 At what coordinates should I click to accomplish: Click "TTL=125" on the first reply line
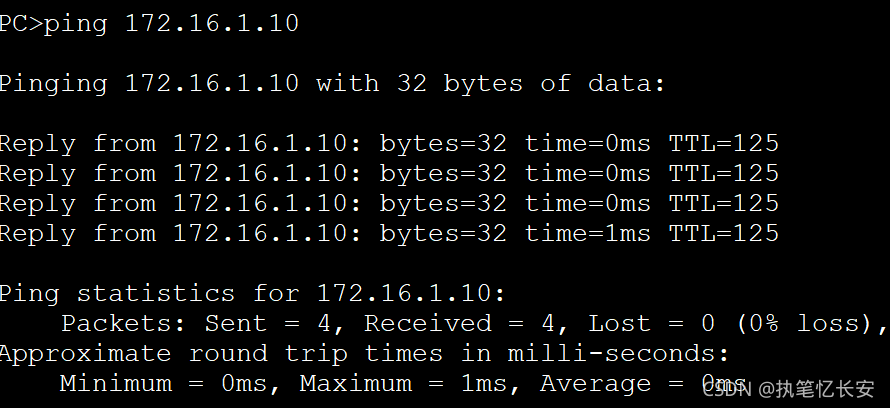click(x=723, y=144)
